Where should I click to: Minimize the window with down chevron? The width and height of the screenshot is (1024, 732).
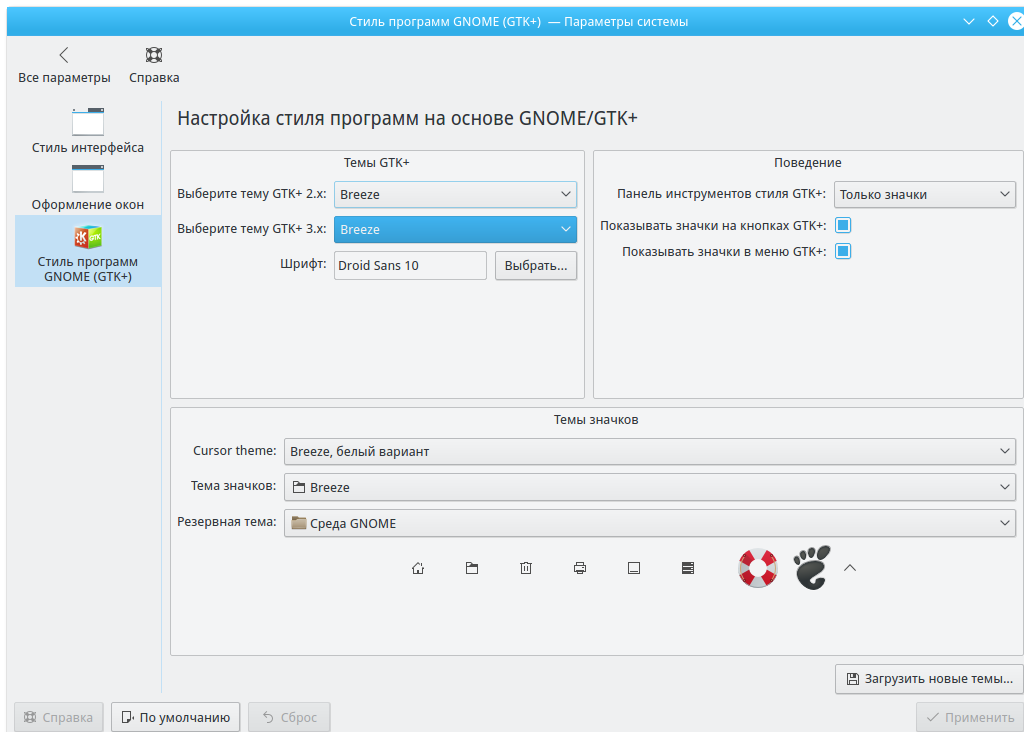(x=969, y=22)
